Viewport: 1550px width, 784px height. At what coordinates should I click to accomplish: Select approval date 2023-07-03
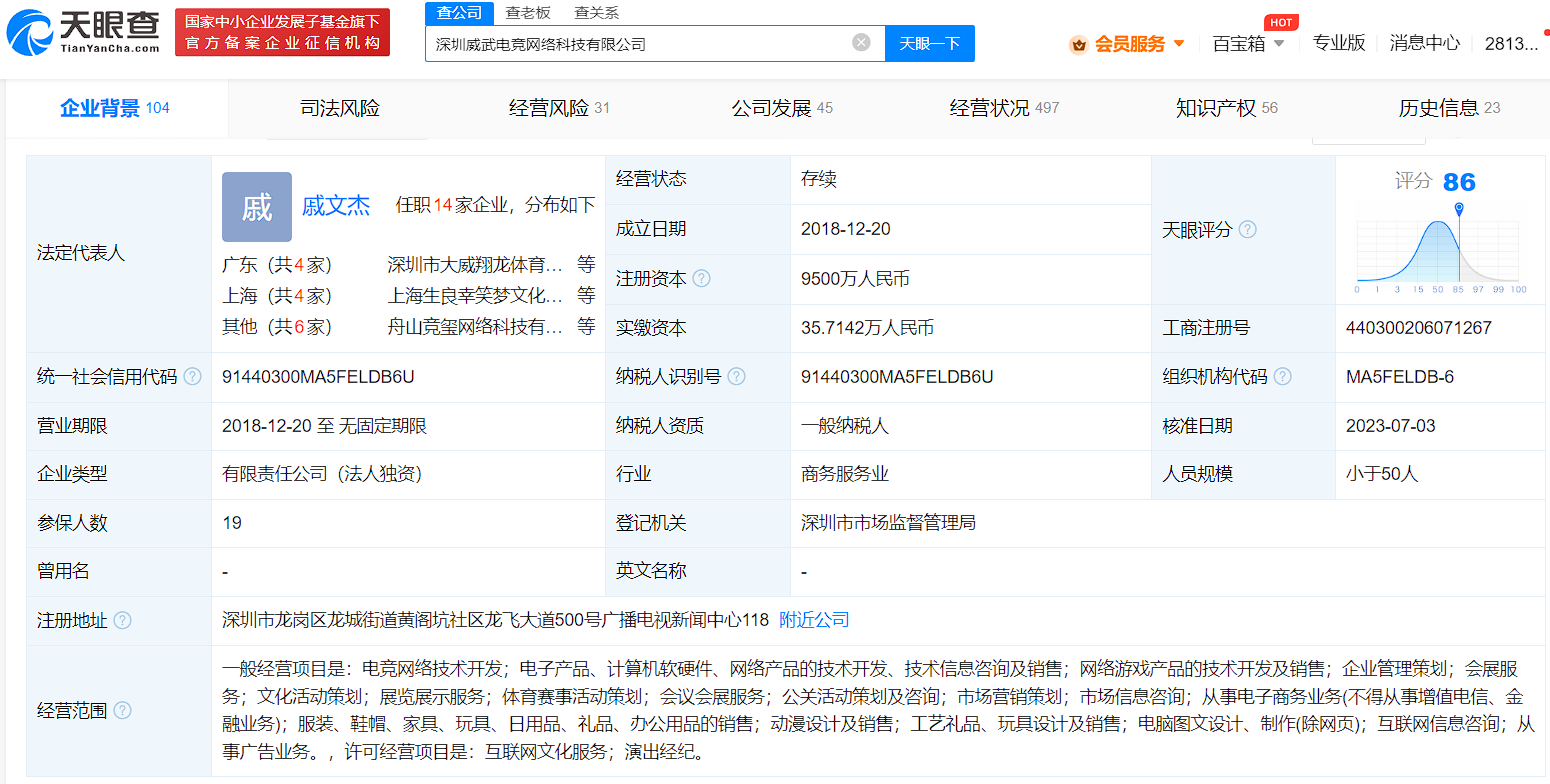point(1391,426)
